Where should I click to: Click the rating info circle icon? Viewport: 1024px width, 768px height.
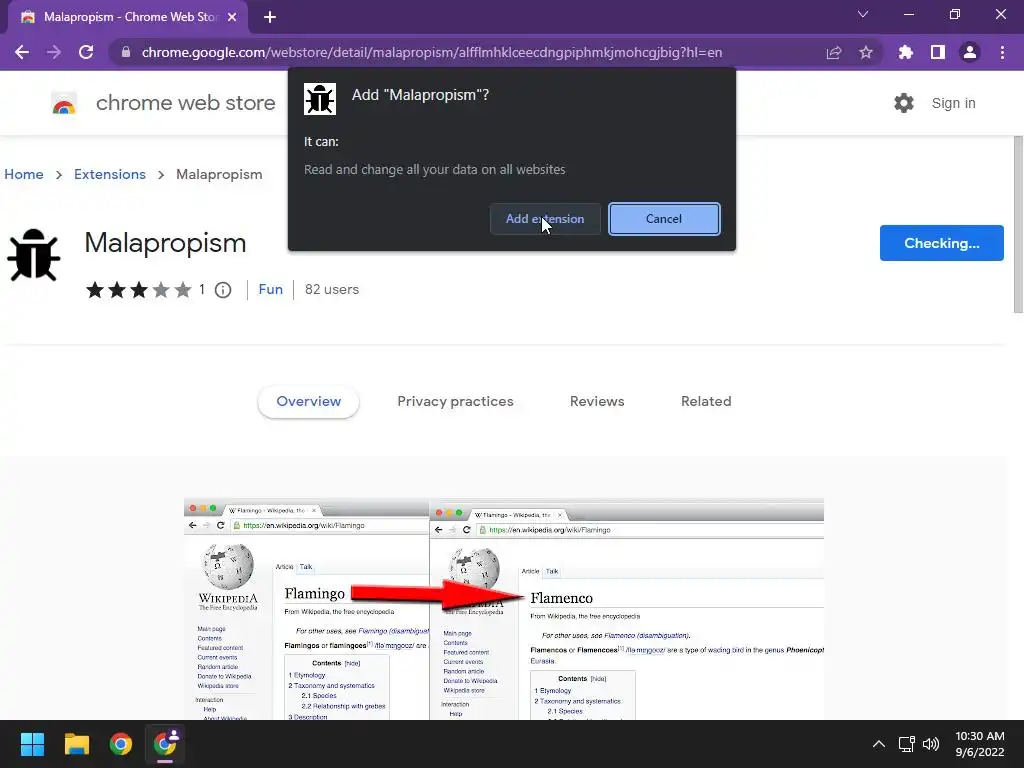pyautogui.click(x=223, y=290)
